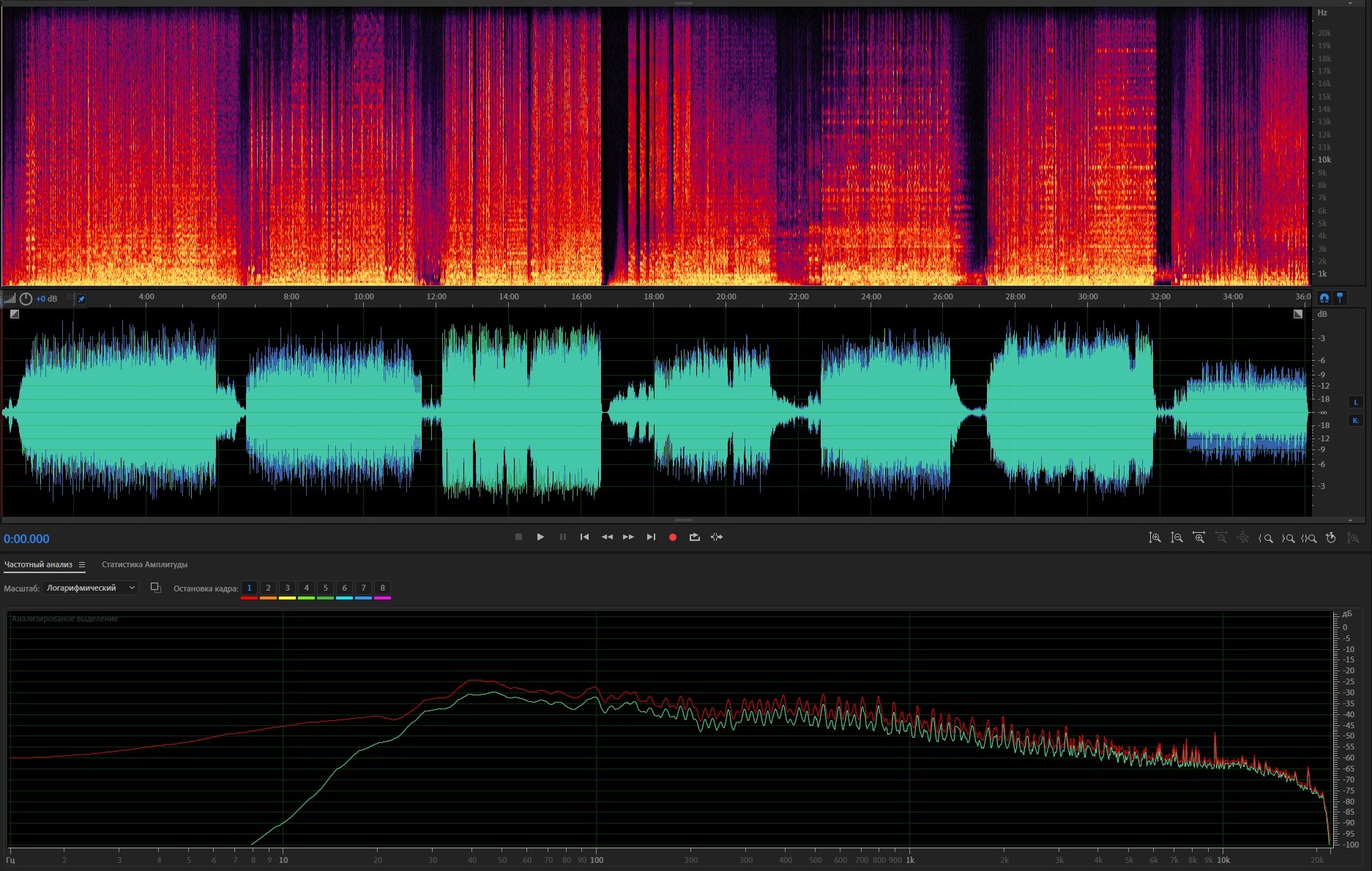Toggle Skip Selection button
The width and height of the screenshot is (1372, 871).
click(717, 537)
